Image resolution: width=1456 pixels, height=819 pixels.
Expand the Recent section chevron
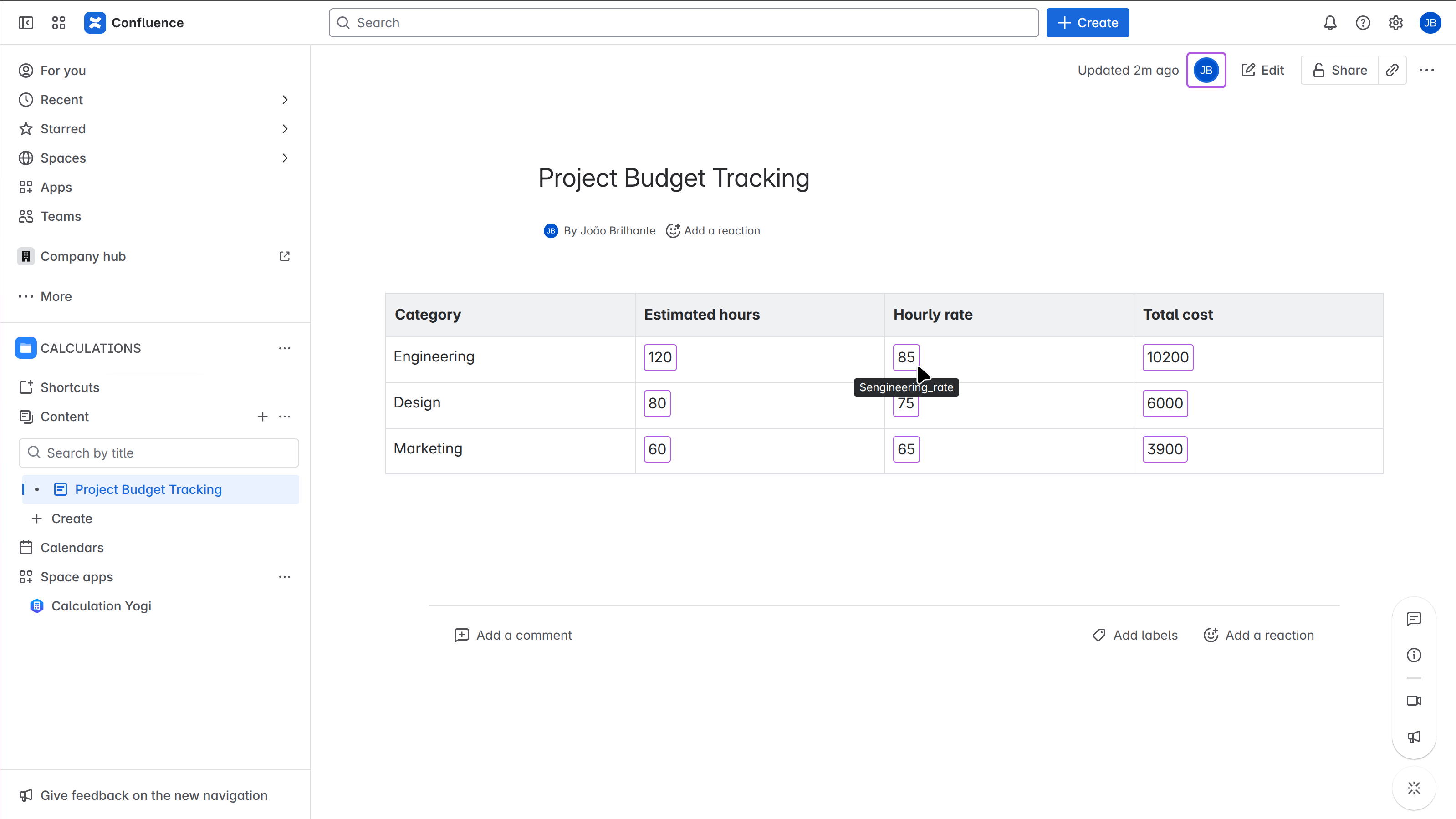(x=285, y=100)
